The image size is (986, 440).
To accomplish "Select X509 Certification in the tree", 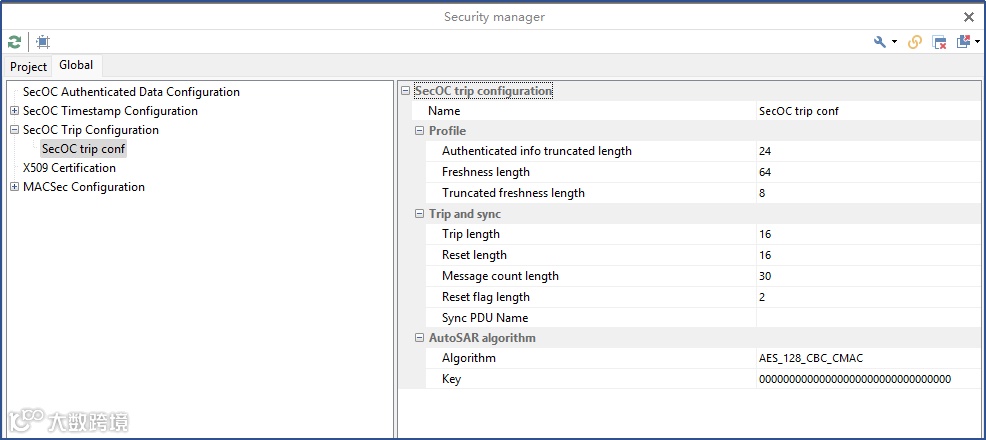I will [x=69, y=168].
